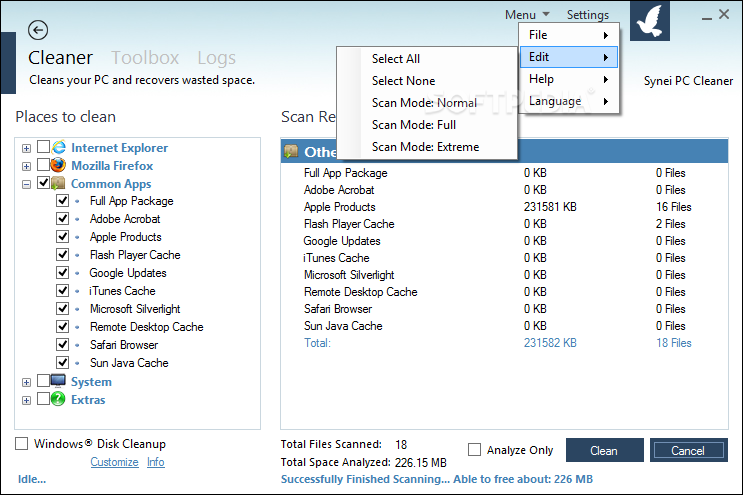Click the Other category box icon in scan results
The height and width of the screenshot is (495, 743).
coord(291,152)
